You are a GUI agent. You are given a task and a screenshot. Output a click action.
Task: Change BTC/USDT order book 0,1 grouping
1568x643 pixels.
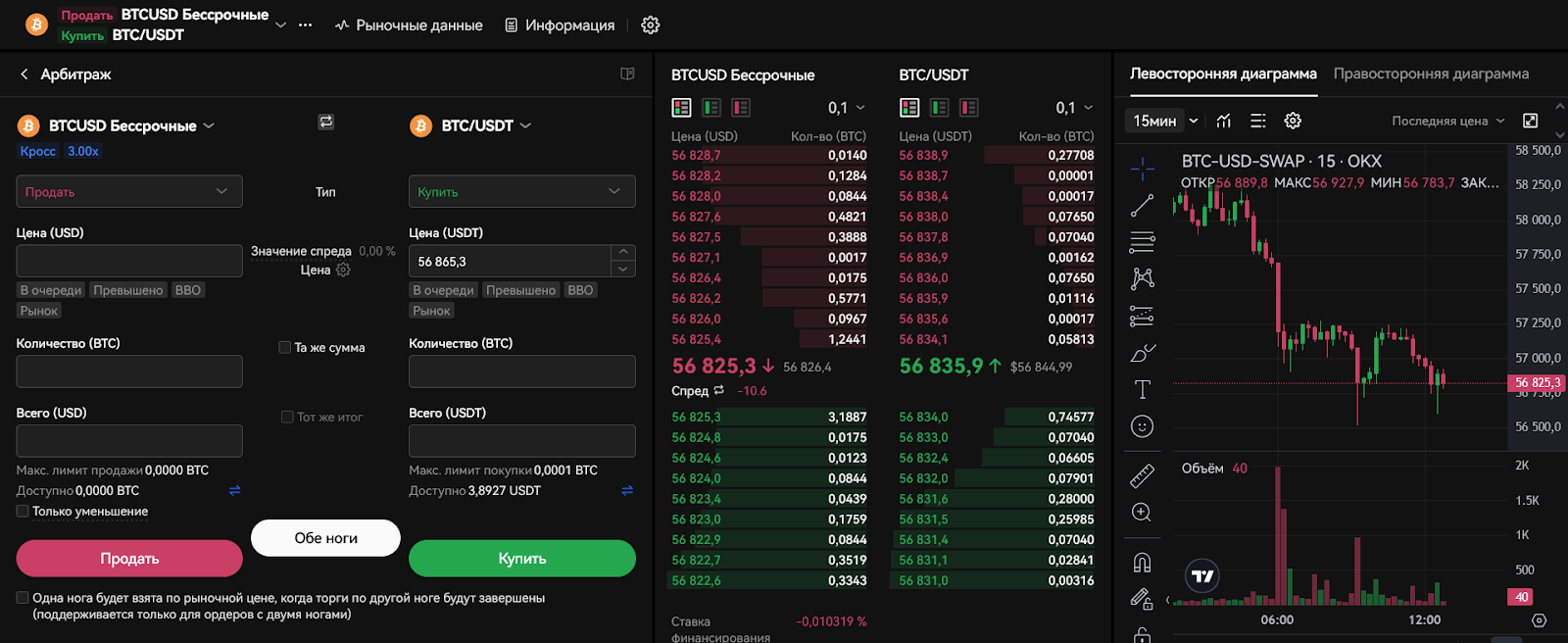1074,108
